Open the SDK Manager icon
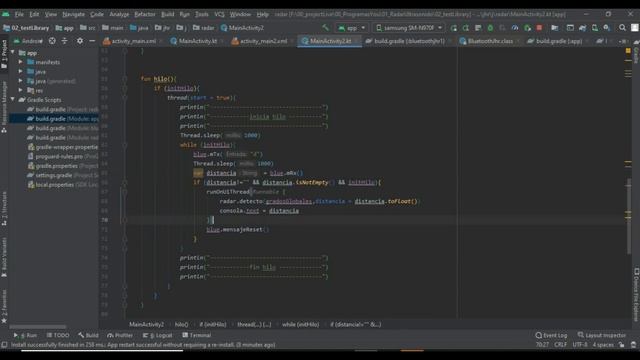 click(x=607, y=28)
